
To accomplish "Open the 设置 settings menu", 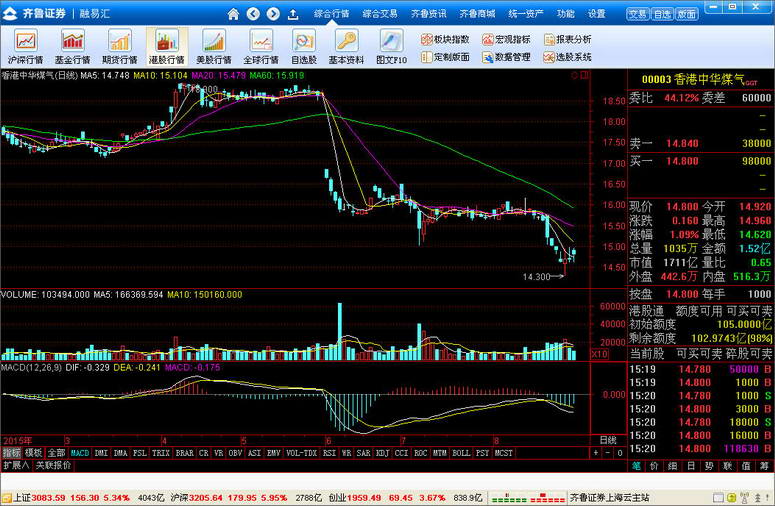I will (x=597, y=14).
